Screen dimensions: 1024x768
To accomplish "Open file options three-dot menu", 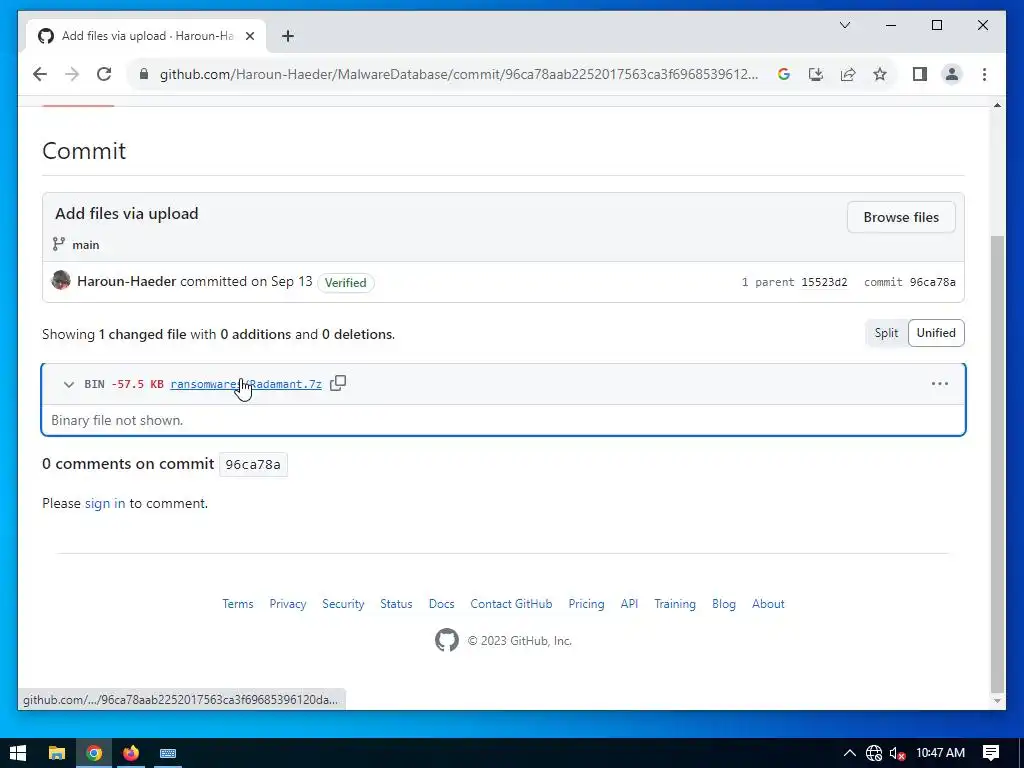I will click(x=940, y=384).
